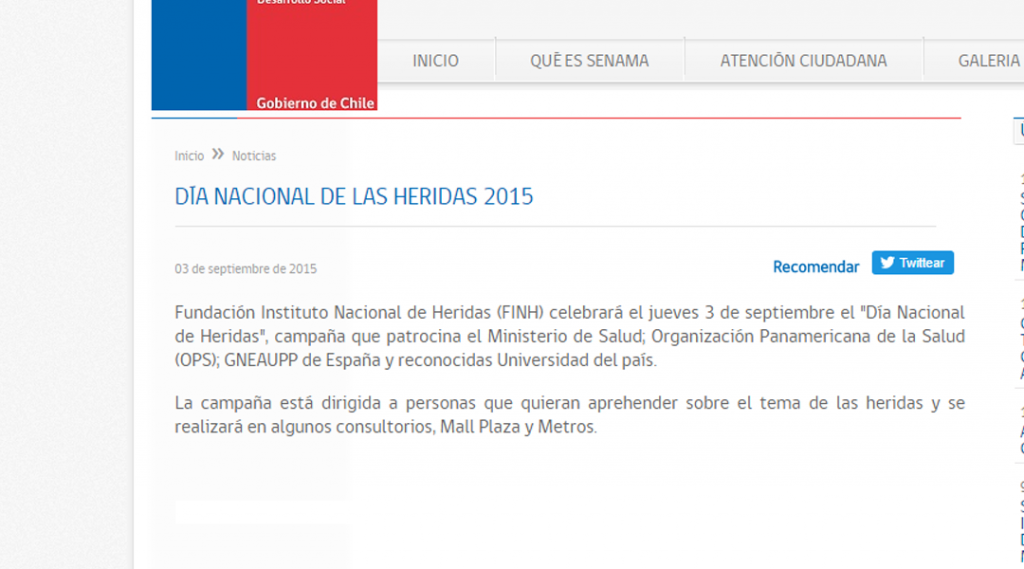Open the QUÉ ES SENAMA menu
Screen dimensions: 1024x569
coord(589,61)
